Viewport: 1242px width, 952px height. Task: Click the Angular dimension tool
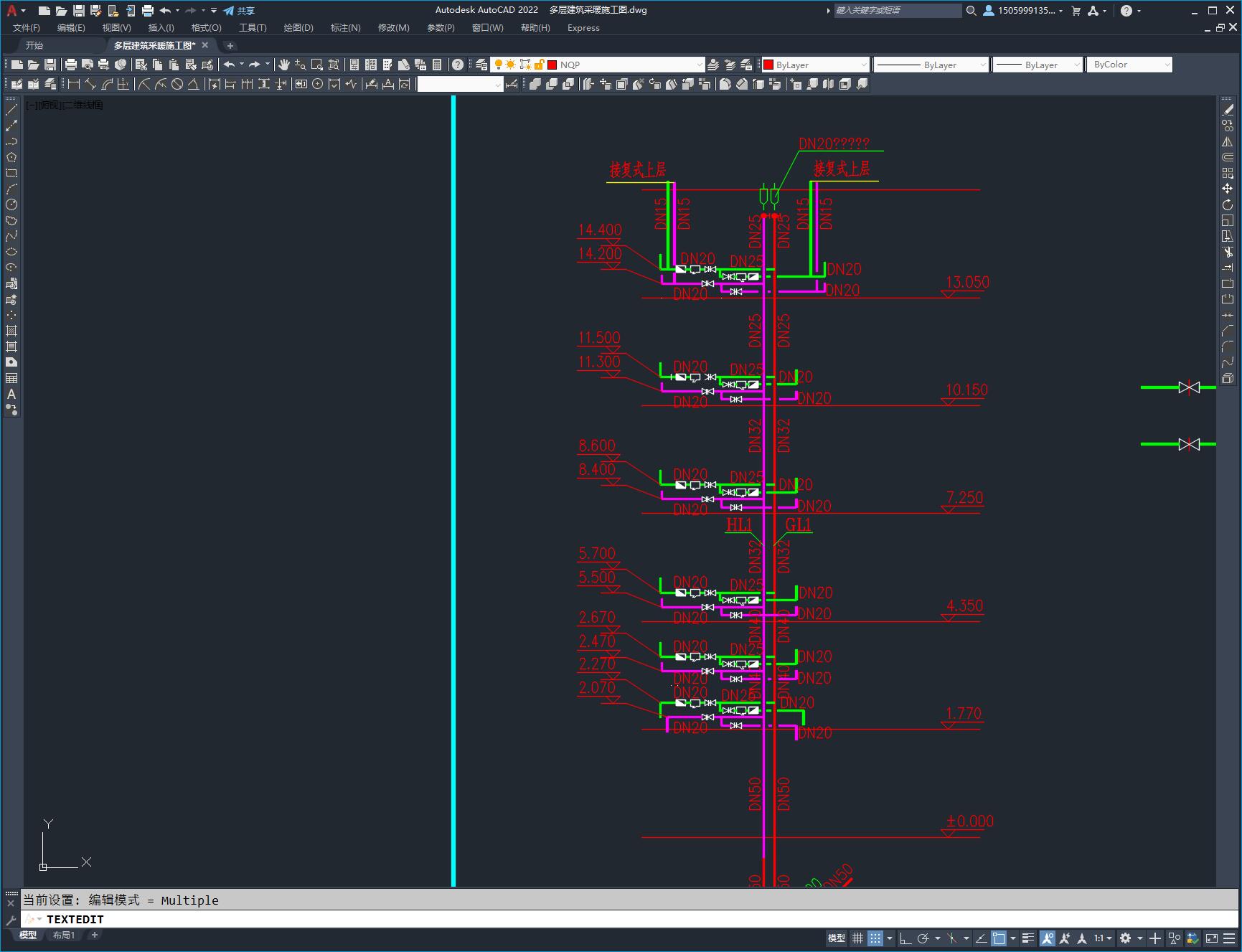tap(194, 84)
